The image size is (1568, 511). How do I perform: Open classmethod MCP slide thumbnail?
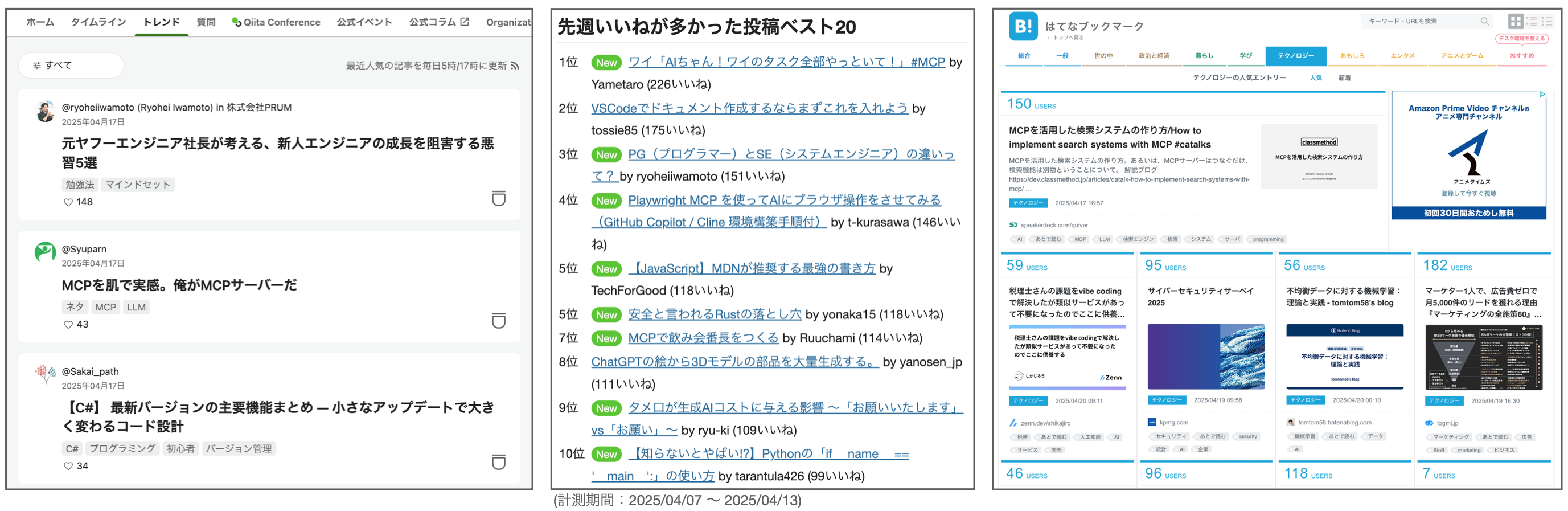pos(1319,157)
